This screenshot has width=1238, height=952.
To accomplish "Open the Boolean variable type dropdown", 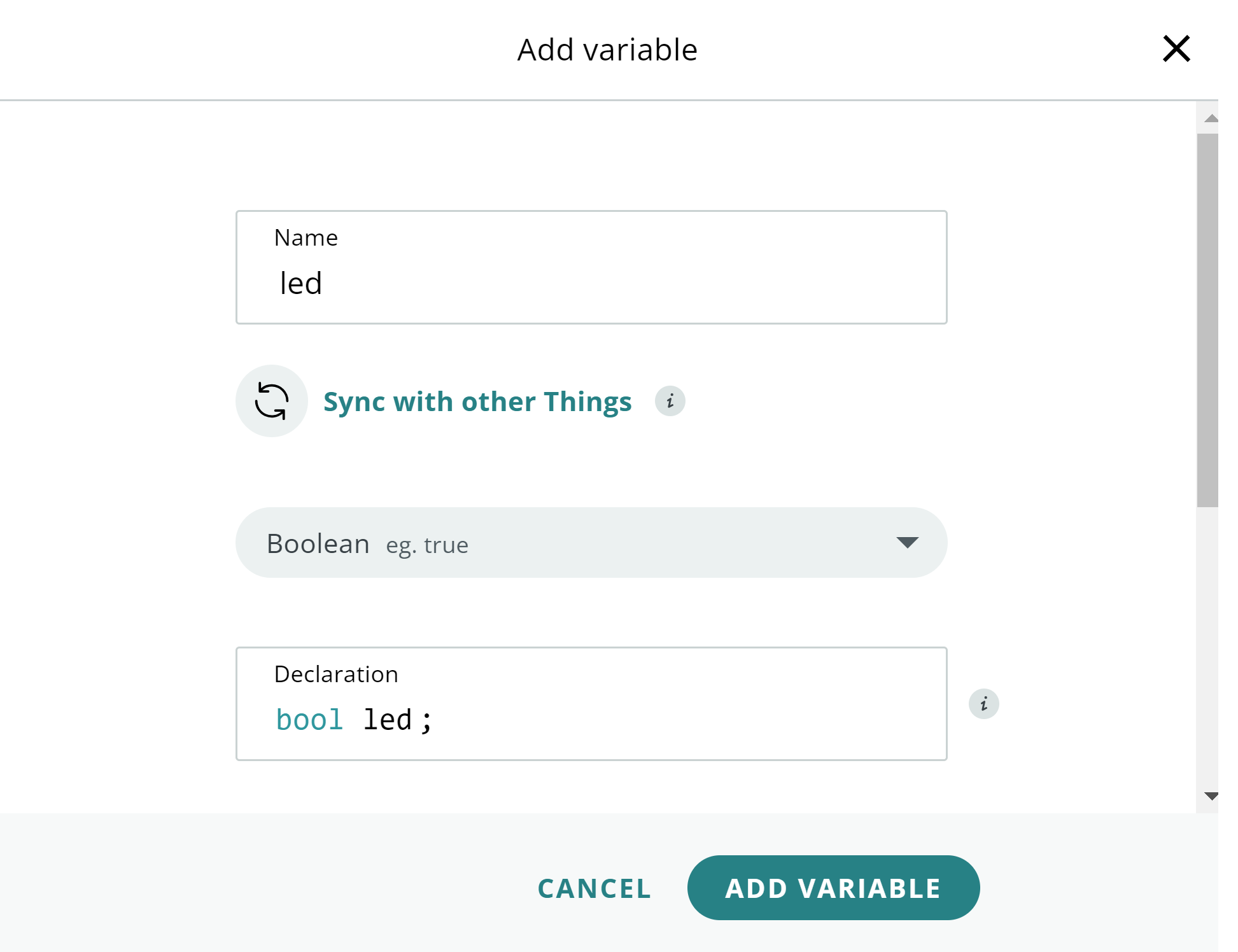I will pyautogui.click(x=591, y=543).
